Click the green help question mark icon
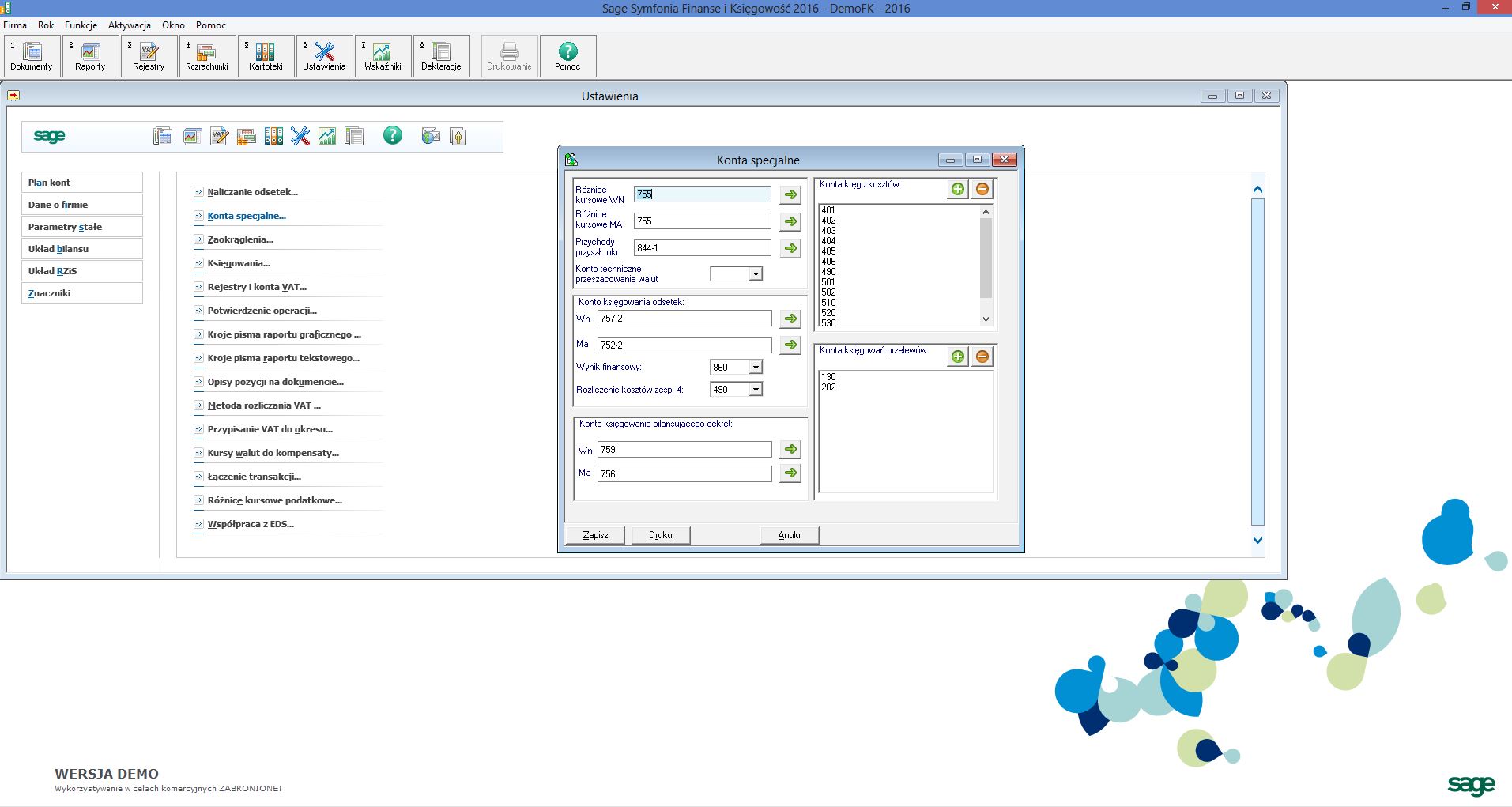The height and width of the screenshot is (807, 1512). (393, 135)
